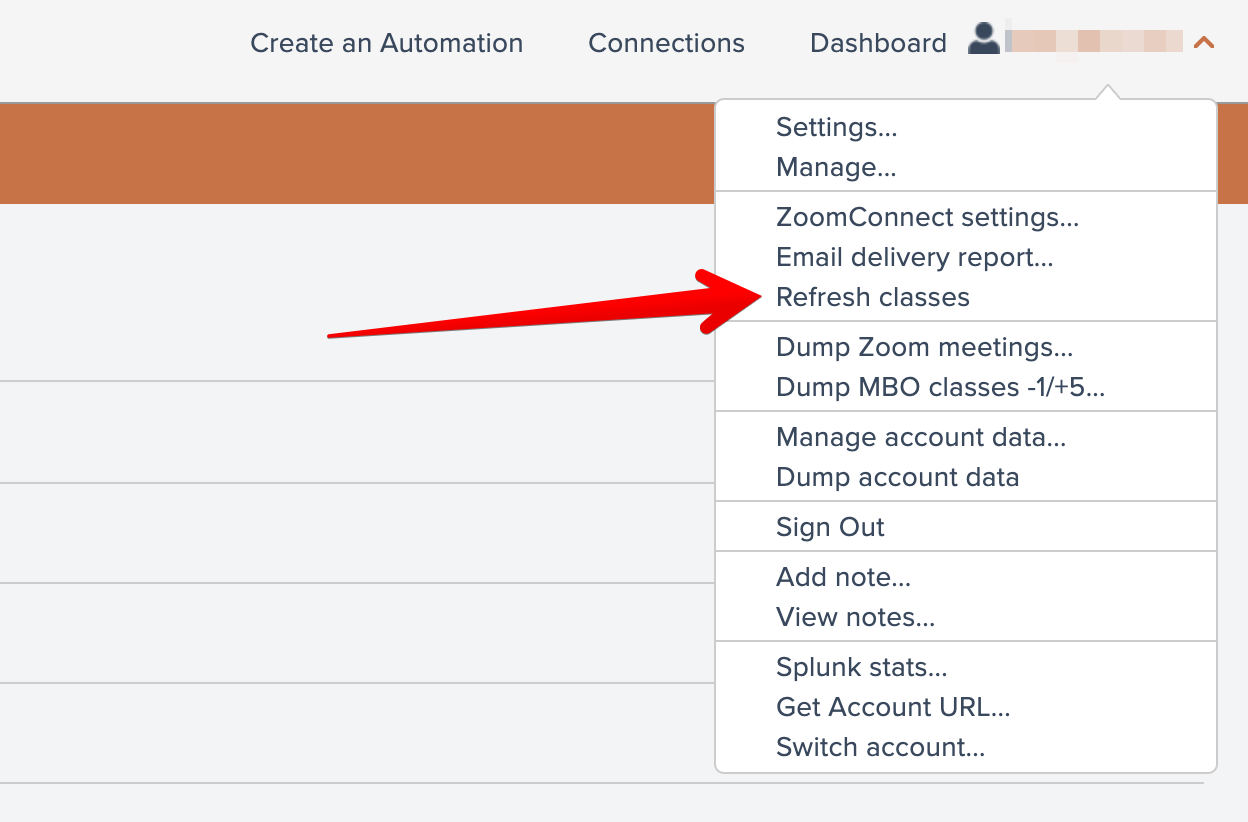The height and width of the screenshot is (822, 1248).
Task: Collapse the account menu chevron
Action: [x=1204, y=43]
